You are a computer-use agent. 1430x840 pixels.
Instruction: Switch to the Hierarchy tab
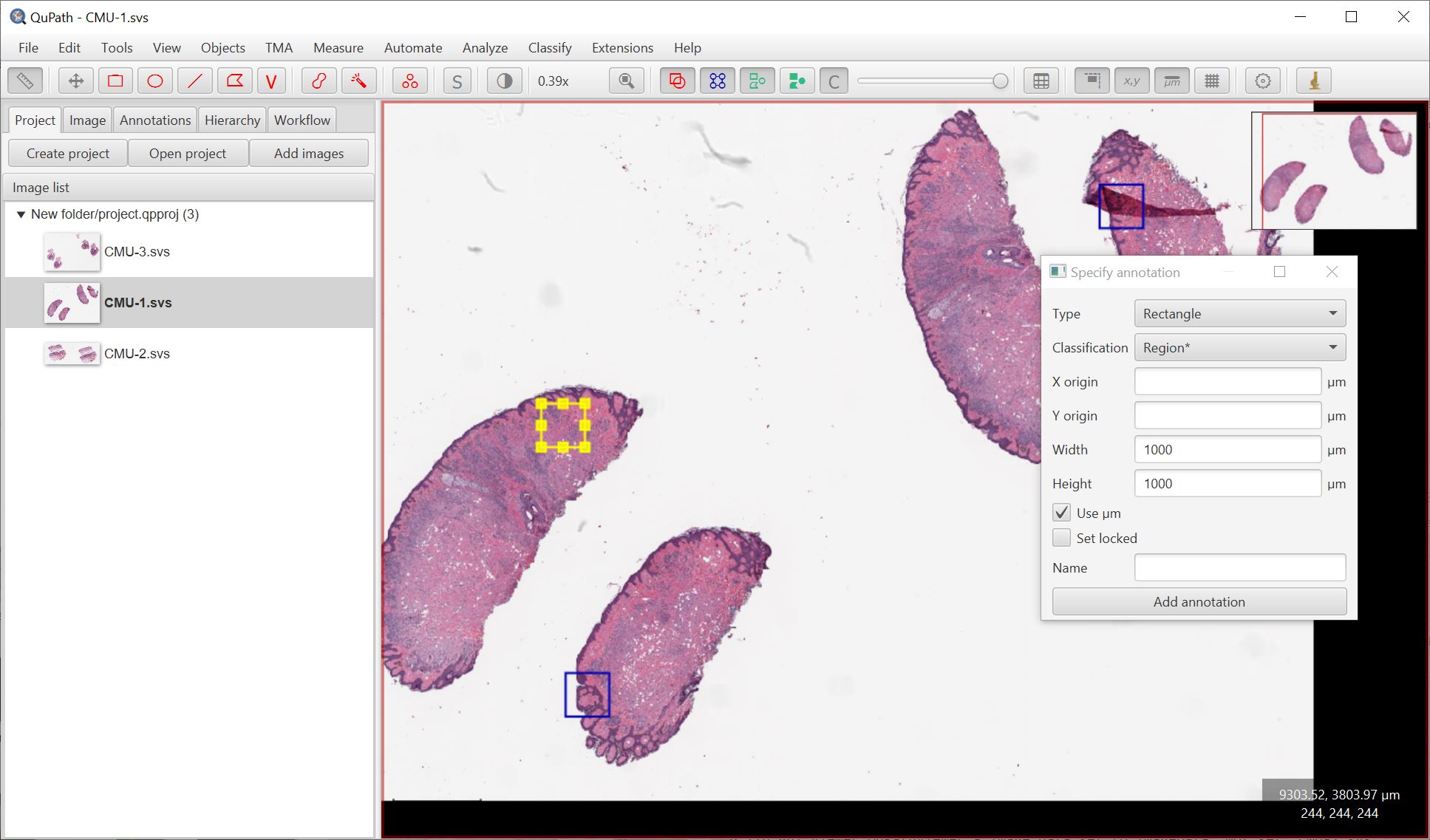(232, 120)
